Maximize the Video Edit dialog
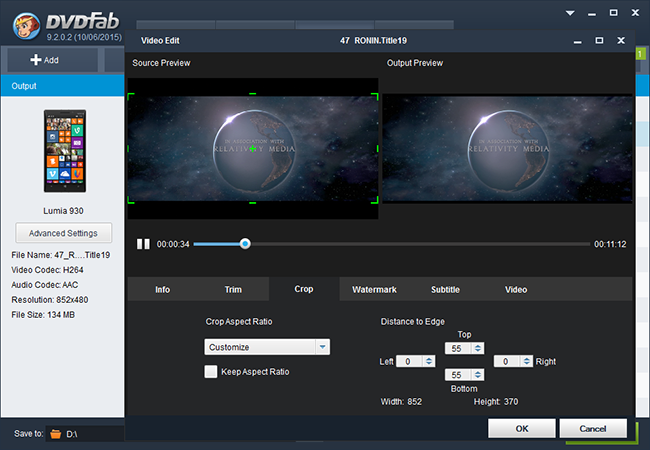The width and height of the screenshot is (650, 450). point(599,40)
